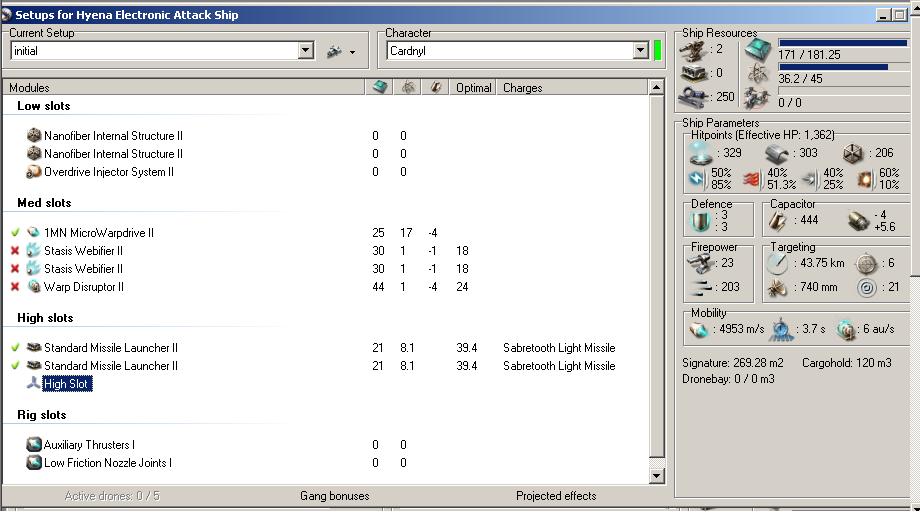Select the Auxiliary Thrusters I rig icon
This screenshot has height=512, width=920.
click(34, 445)
